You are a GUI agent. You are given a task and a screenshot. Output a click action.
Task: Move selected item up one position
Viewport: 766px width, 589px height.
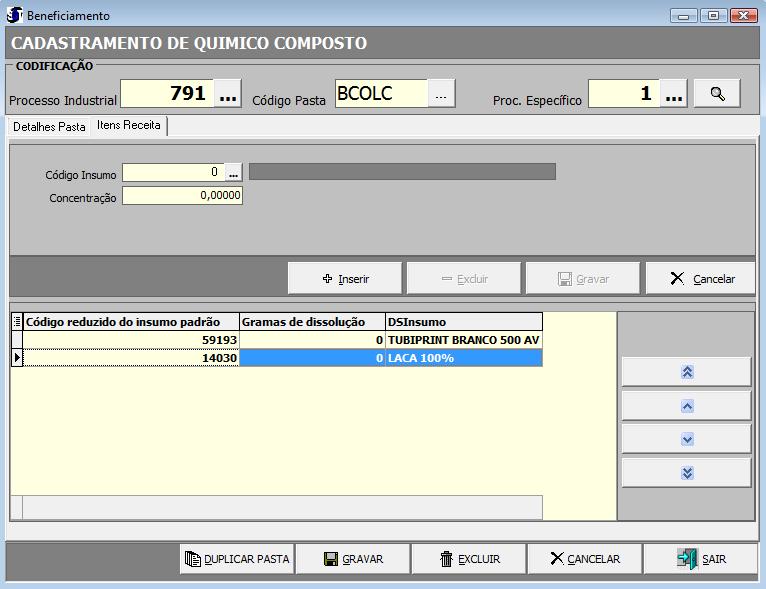[686, 406]
